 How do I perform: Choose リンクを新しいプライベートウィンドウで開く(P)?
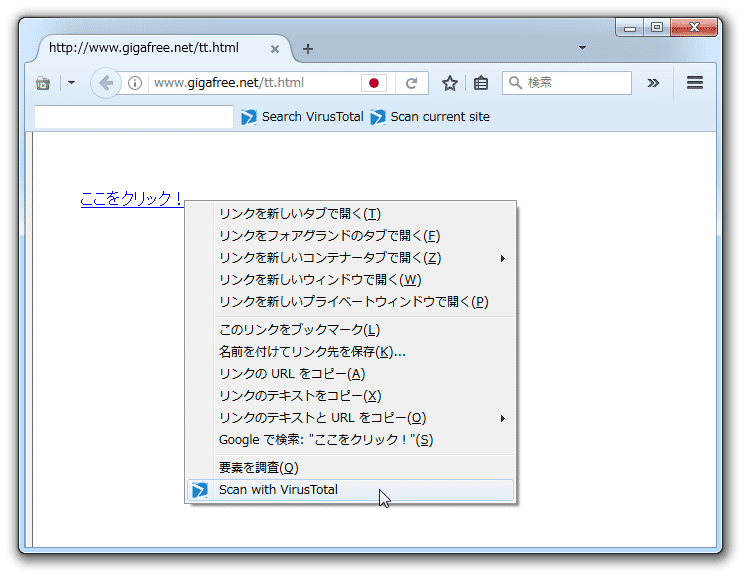(x=350, y=302)
